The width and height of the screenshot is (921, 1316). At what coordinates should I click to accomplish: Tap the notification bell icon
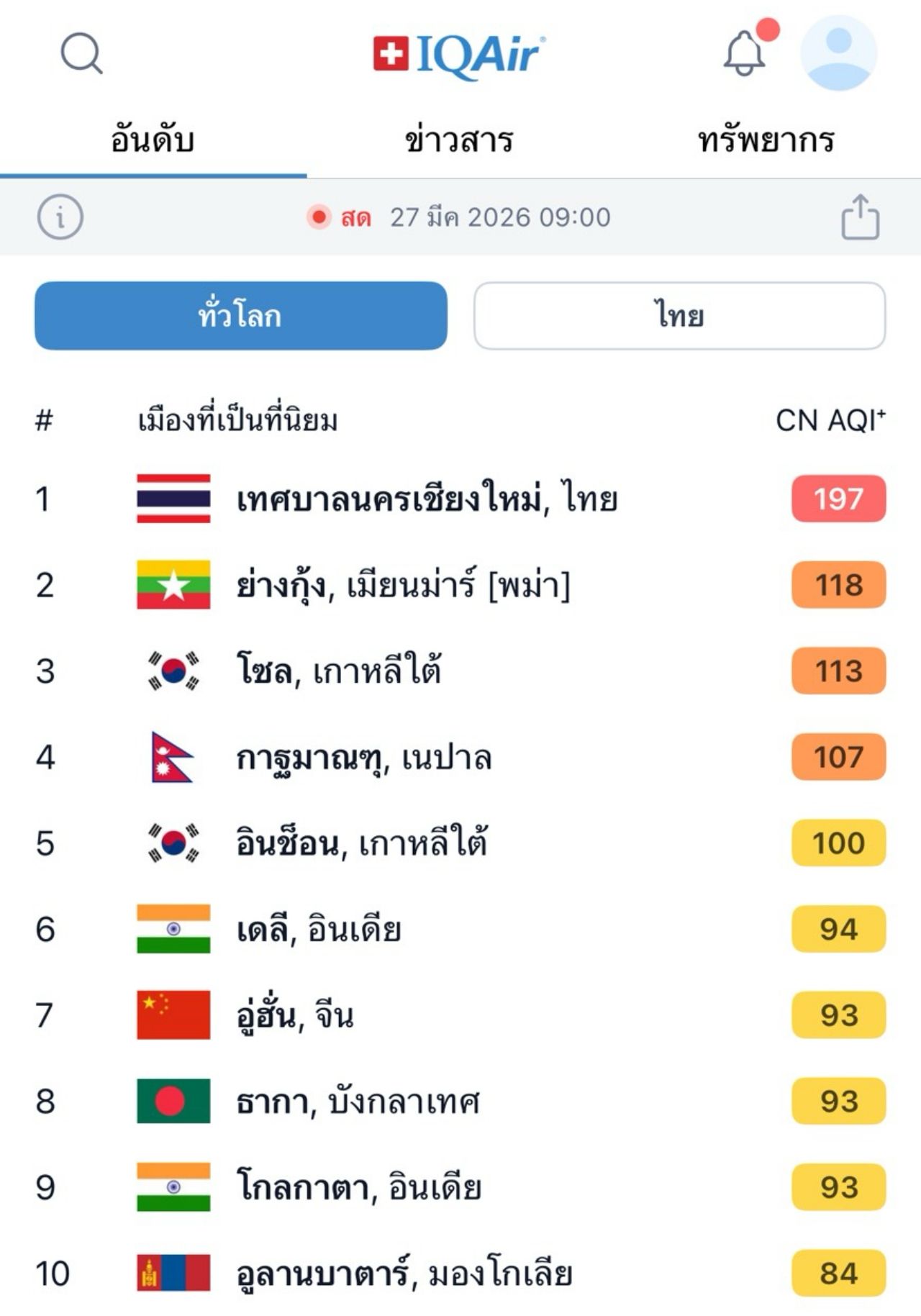tap(744, 53)
